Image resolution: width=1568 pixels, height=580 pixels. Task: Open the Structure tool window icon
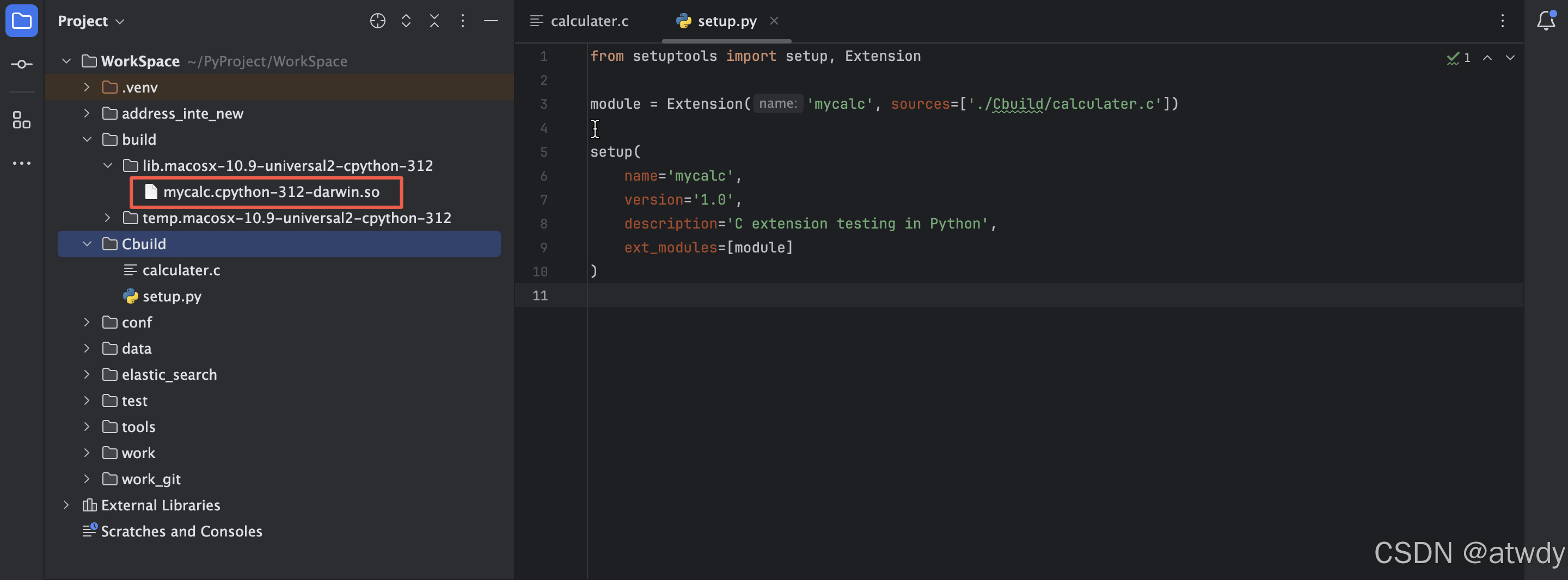coord(21,120)
